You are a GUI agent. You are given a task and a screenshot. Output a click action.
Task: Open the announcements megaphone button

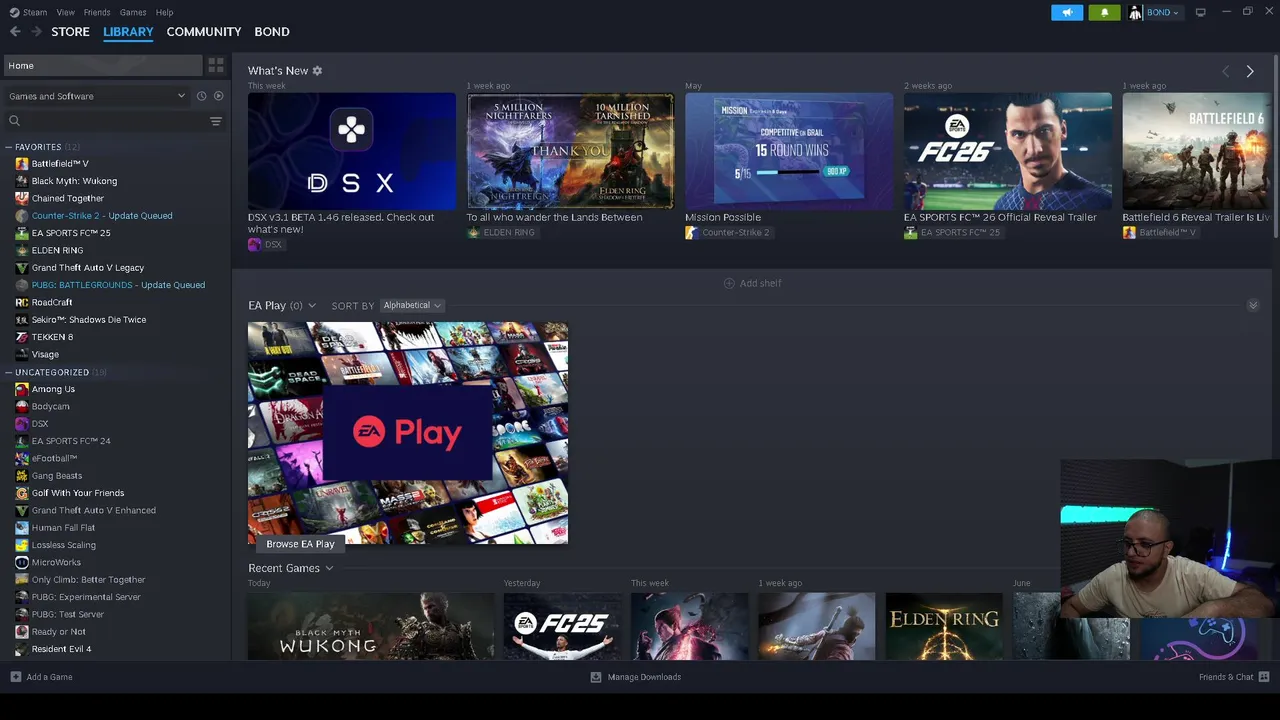pos(1067,12)
